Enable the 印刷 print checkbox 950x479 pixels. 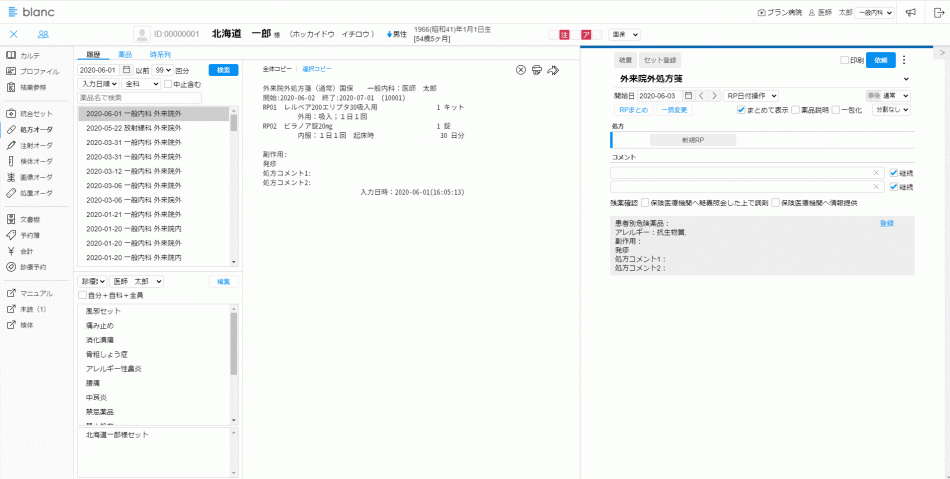click(x=845, y=60)
